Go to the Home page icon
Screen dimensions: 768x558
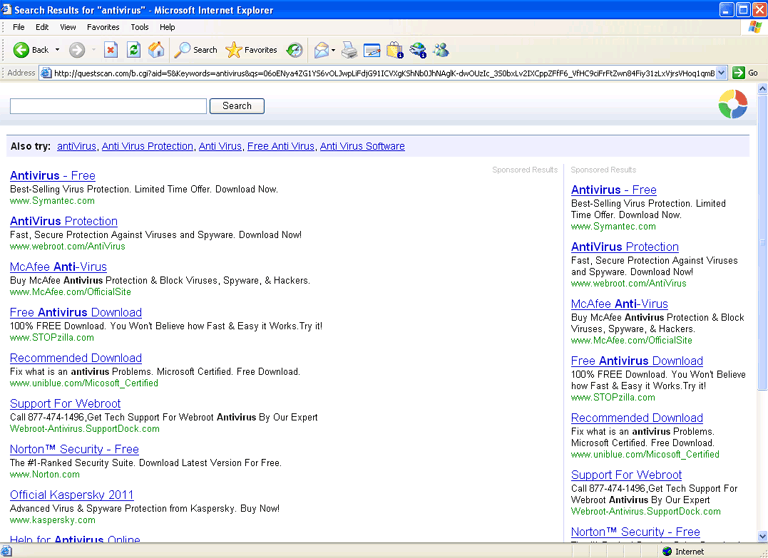(x=157, y=49)
